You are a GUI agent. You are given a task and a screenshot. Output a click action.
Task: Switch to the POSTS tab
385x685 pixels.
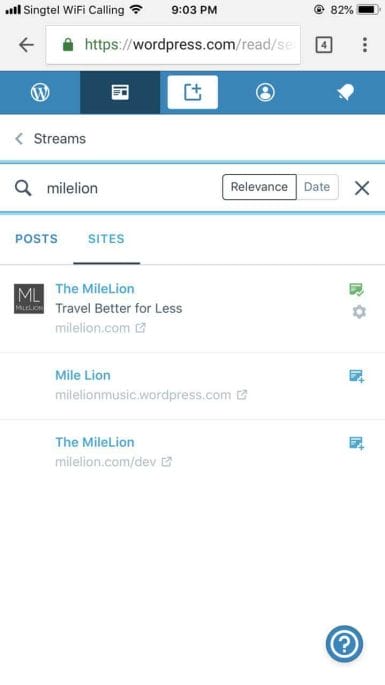(36, 239)
